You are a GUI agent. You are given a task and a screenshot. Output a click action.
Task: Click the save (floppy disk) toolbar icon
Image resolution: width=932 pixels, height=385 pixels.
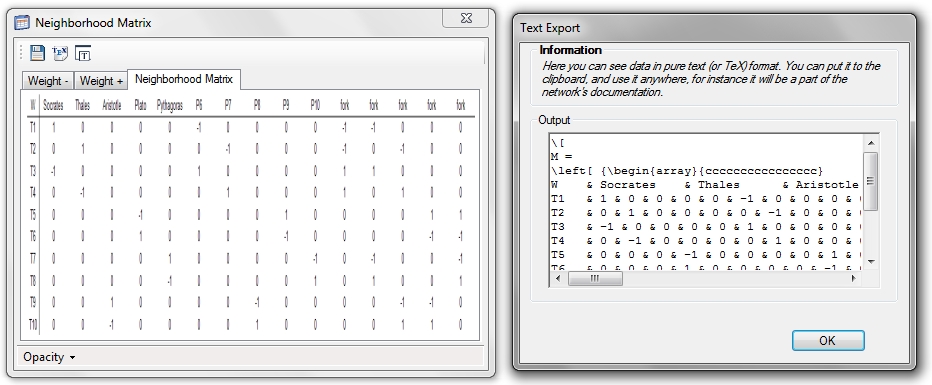click(37, 53)
